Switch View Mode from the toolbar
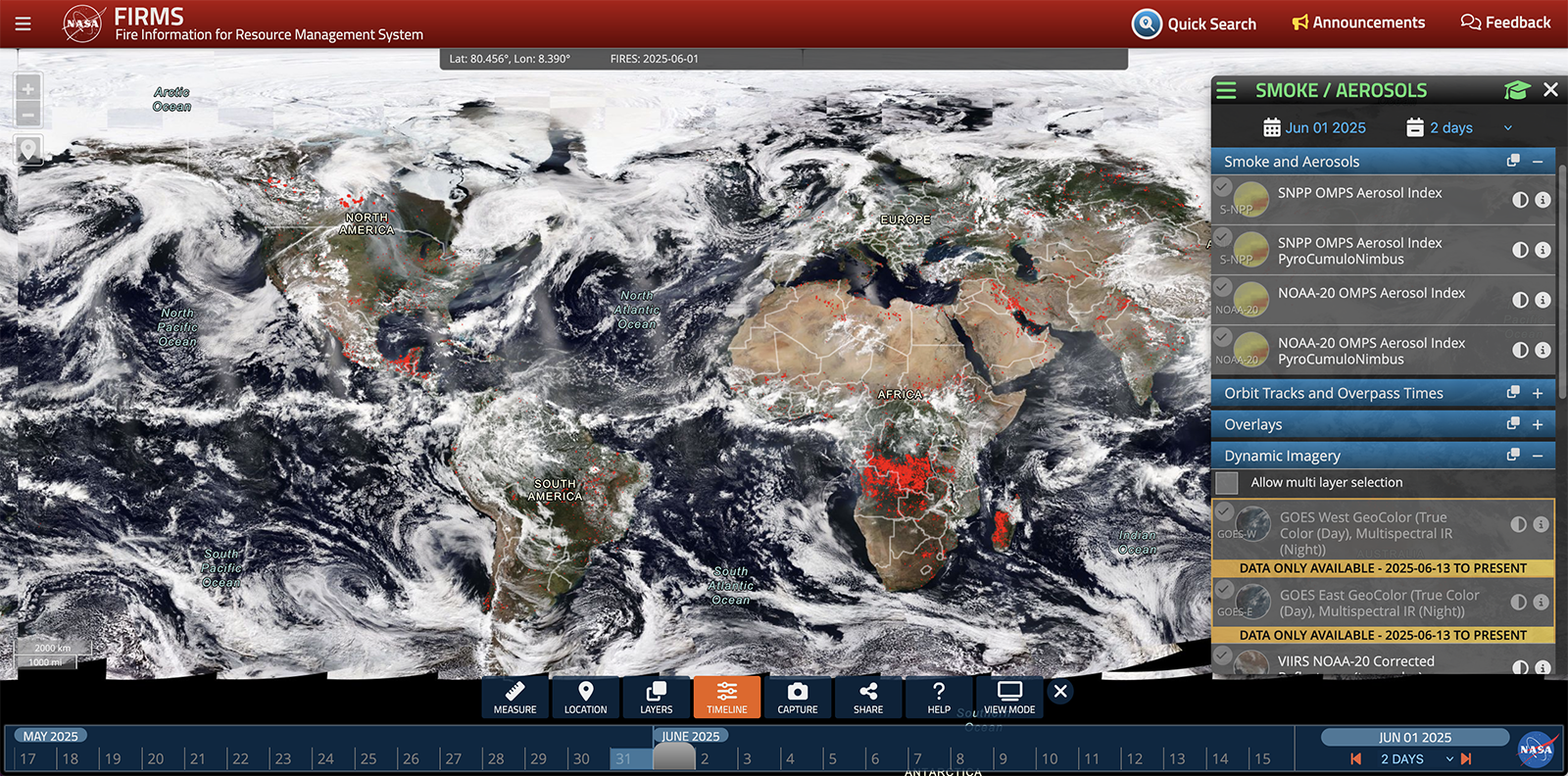 1008,697
